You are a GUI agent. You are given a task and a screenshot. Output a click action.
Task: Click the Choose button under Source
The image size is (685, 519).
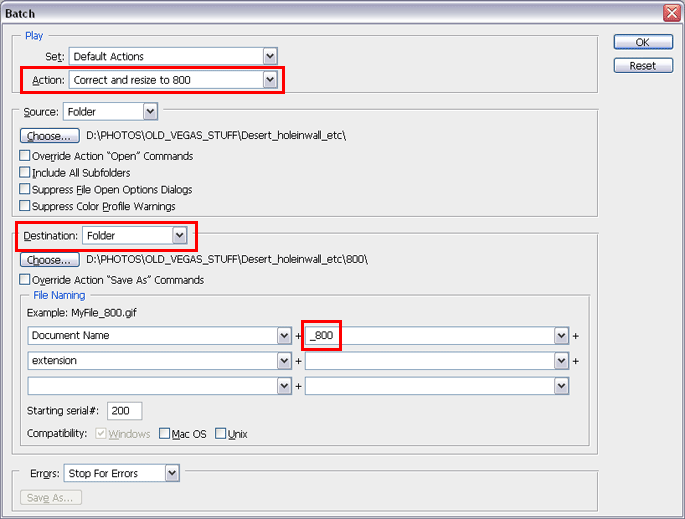49,135
